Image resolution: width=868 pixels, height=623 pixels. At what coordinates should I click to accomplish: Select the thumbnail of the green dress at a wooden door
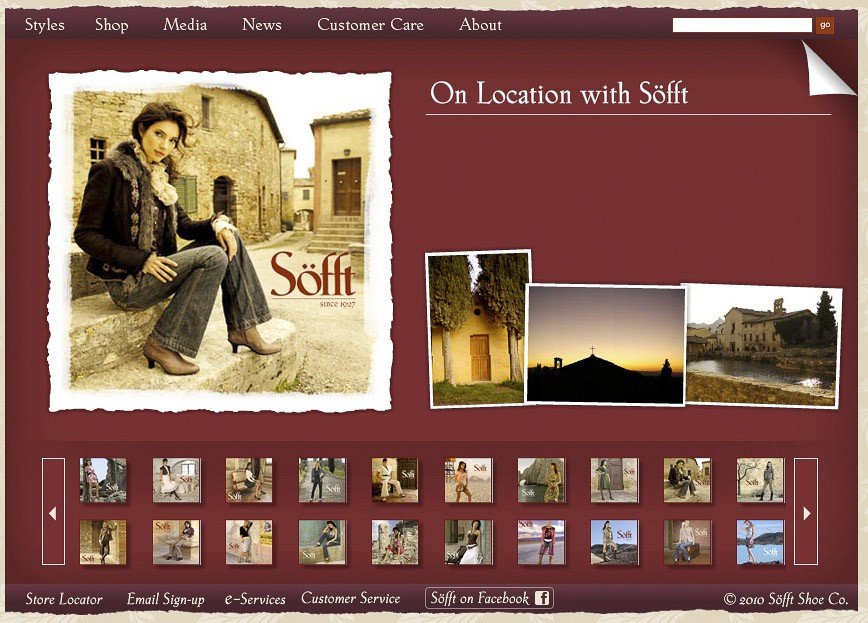click(x=614, y=480)
